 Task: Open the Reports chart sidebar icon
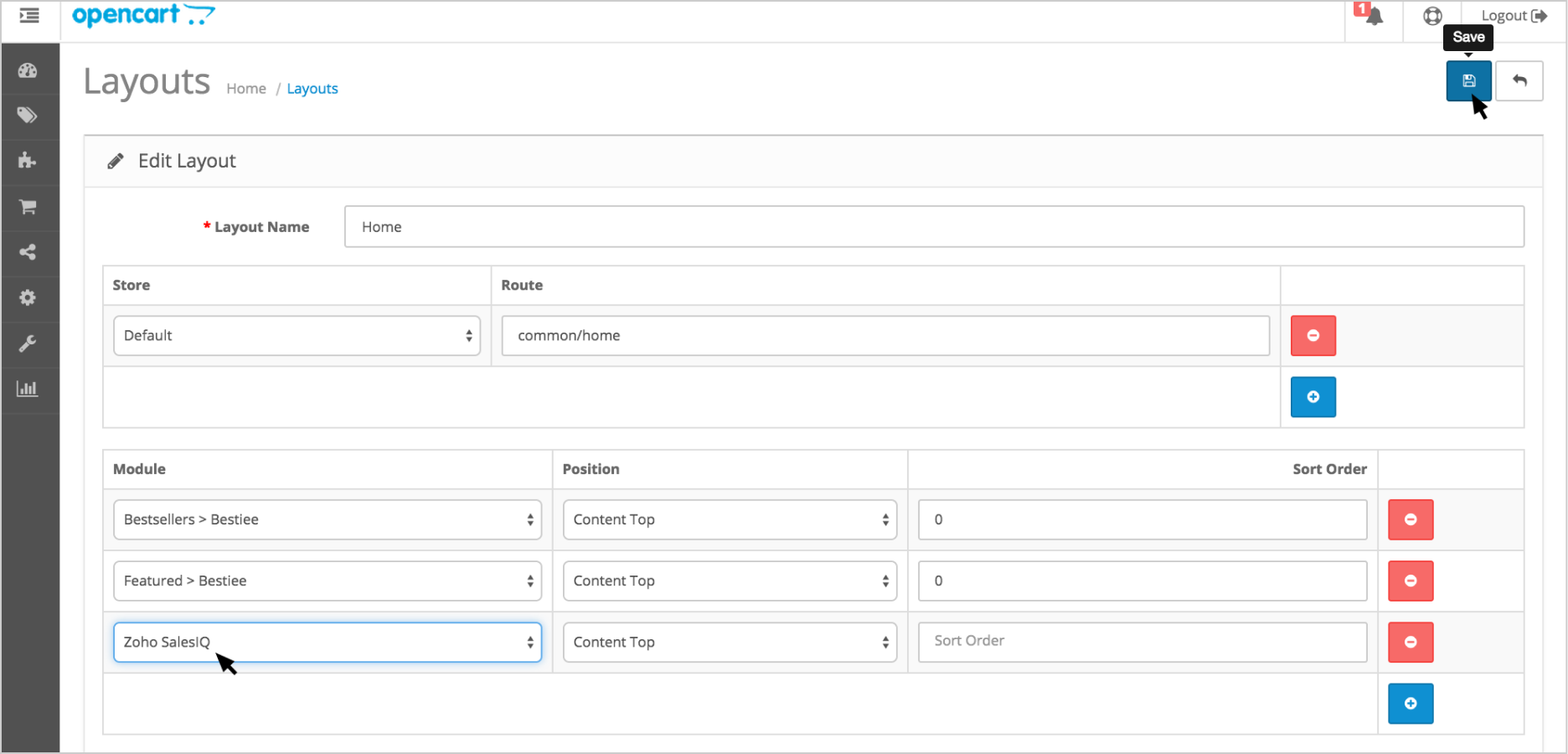28,389
